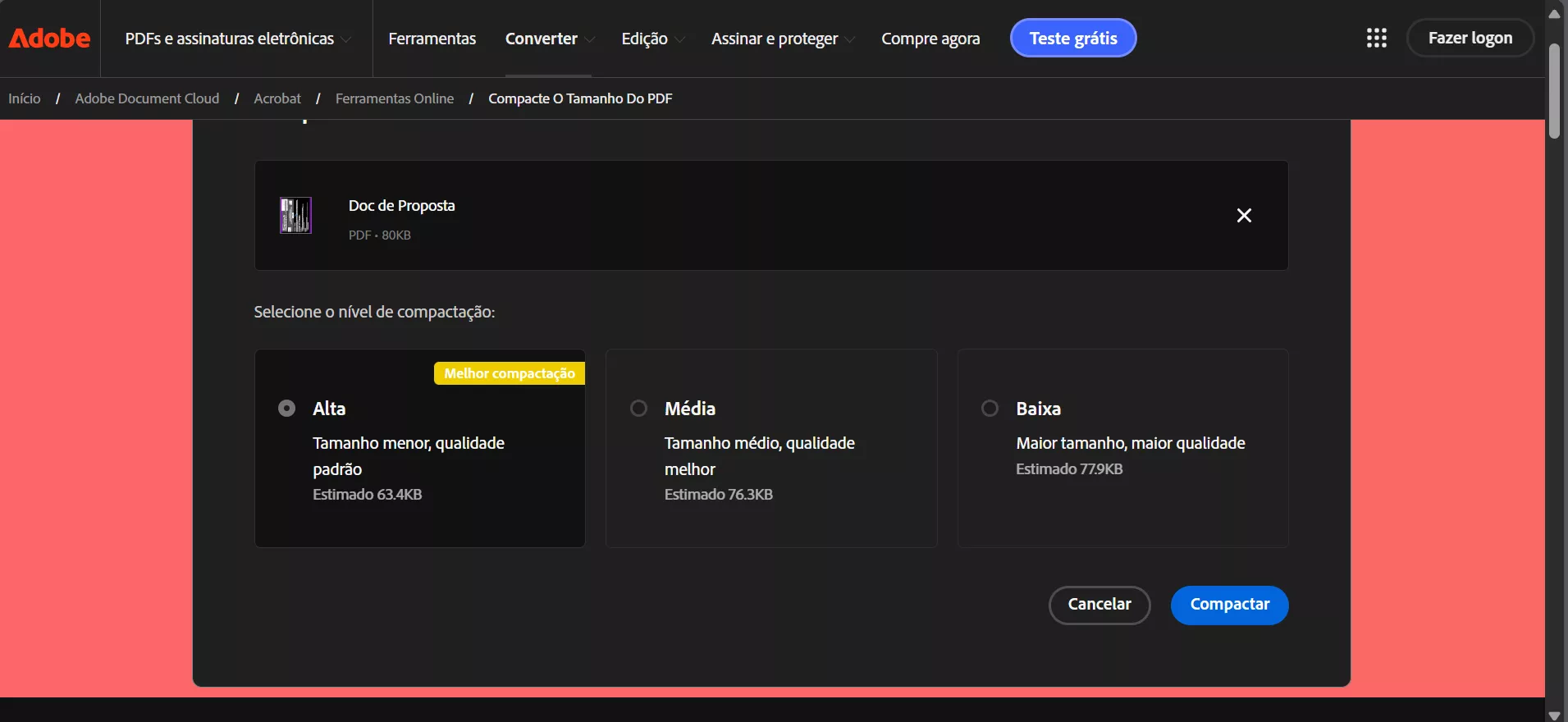Remove the Doc de Proposta file
The width and height of the screenshot is (1568, 722).
point(1244,215)
